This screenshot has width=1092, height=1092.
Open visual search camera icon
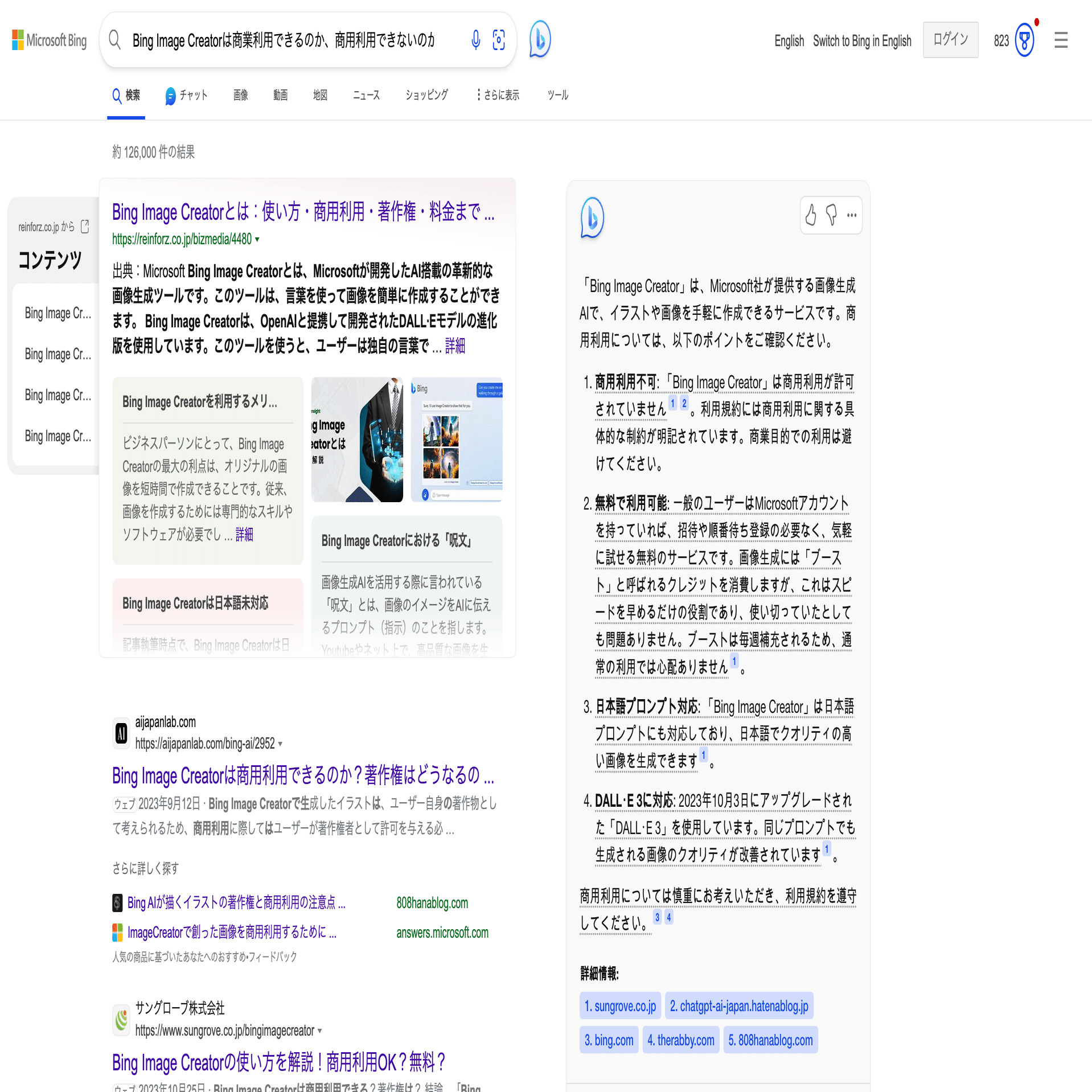[x=499, y=40]
